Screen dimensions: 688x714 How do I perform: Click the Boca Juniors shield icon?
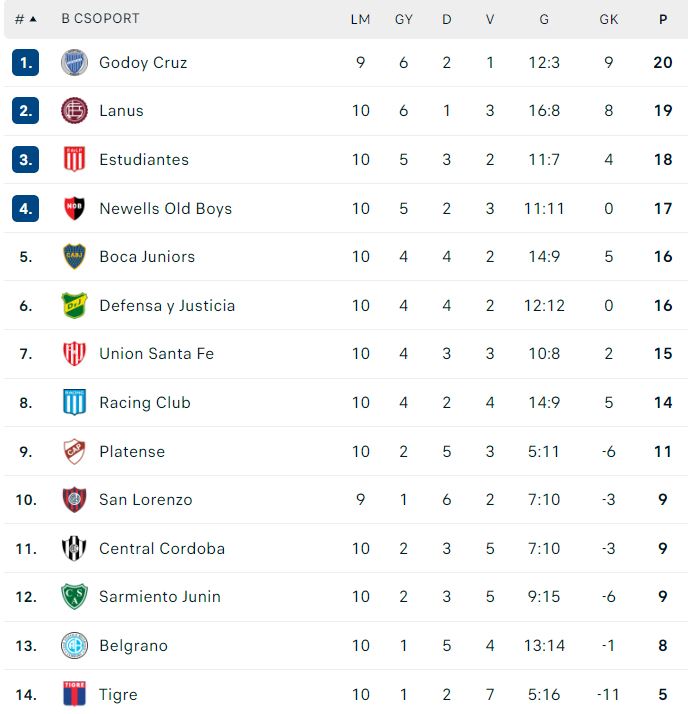[x=74, y=256]
